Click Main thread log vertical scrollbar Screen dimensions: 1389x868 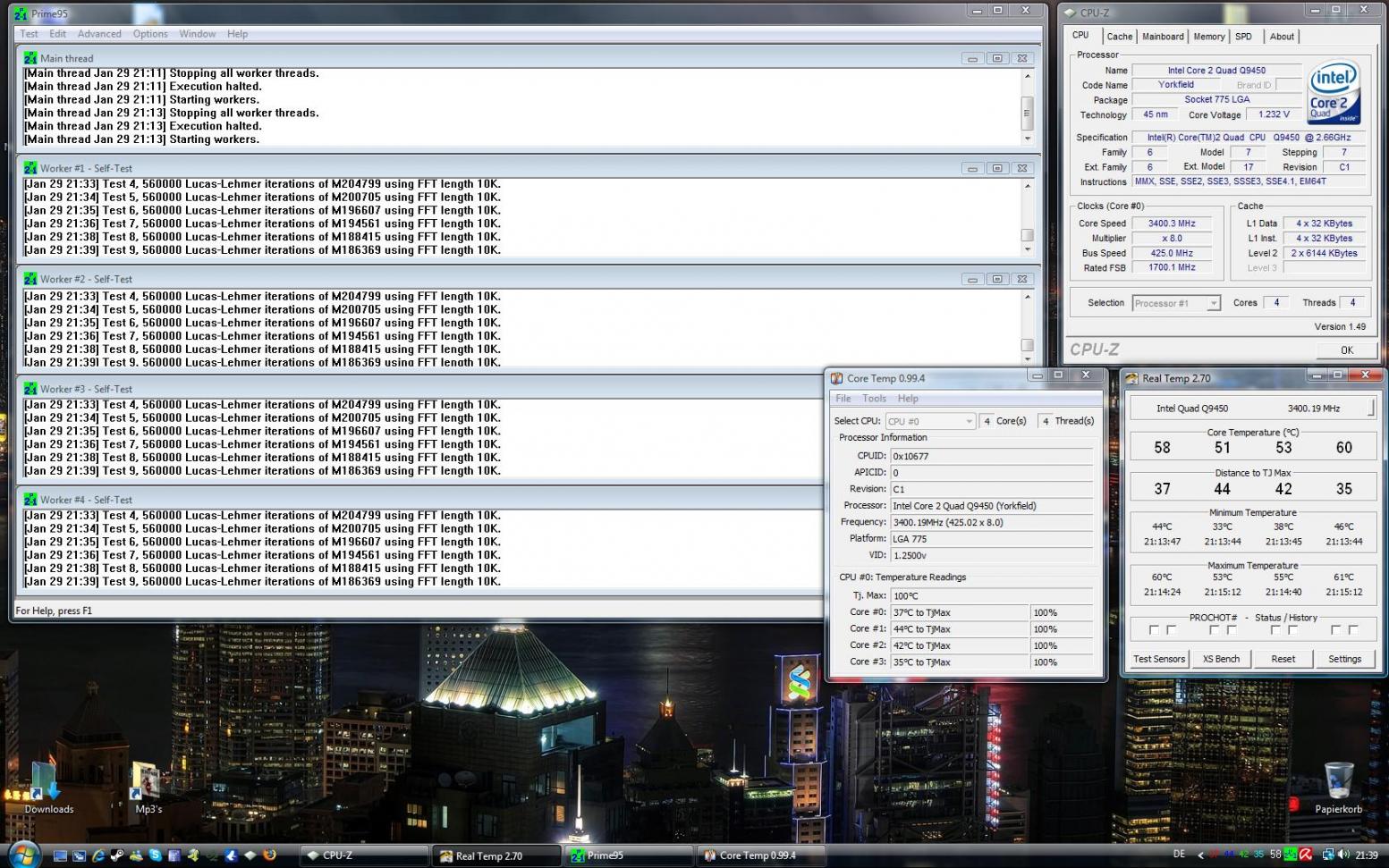(1027, 106)
